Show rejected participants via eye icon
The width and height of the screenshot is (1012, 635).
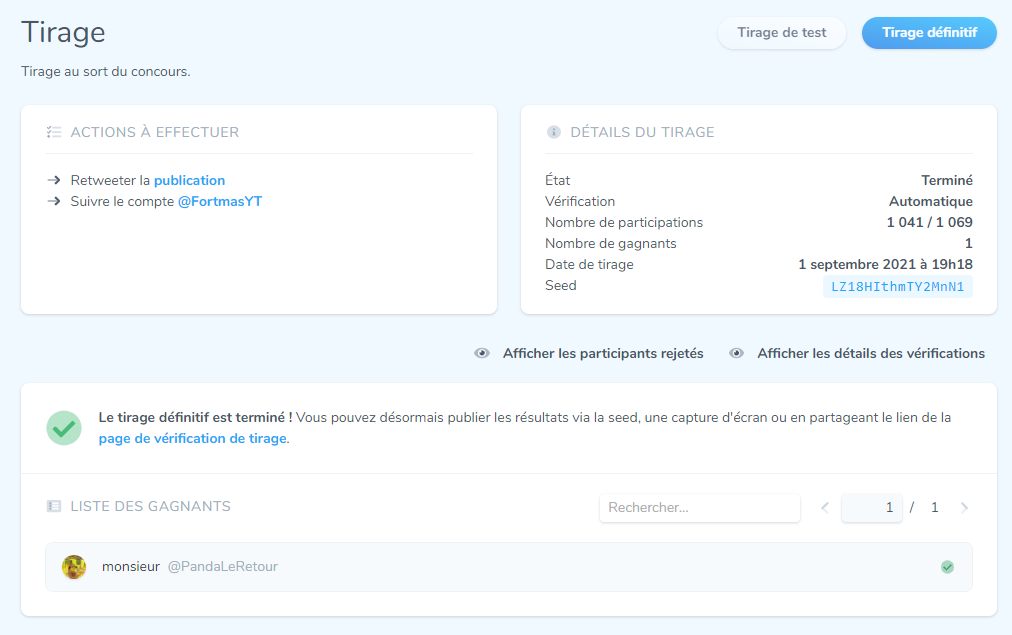482,353
